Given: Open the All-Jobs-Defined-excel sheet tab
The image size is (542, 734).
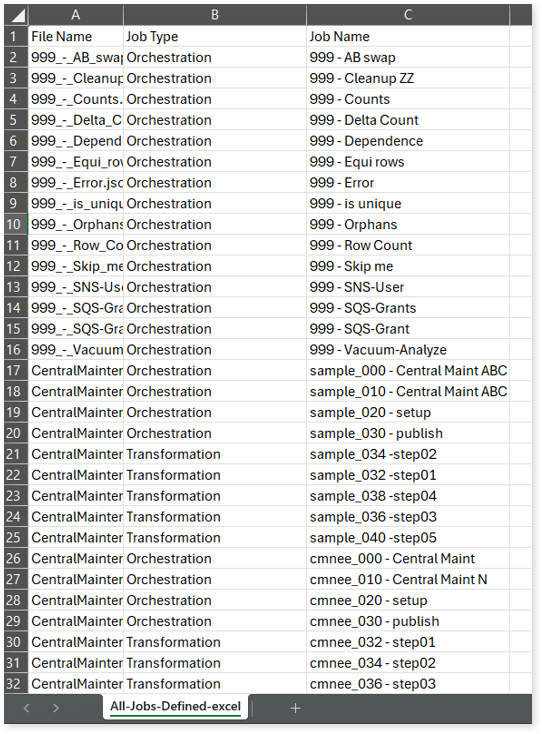Looking at the screenshot, I should 175,706.
